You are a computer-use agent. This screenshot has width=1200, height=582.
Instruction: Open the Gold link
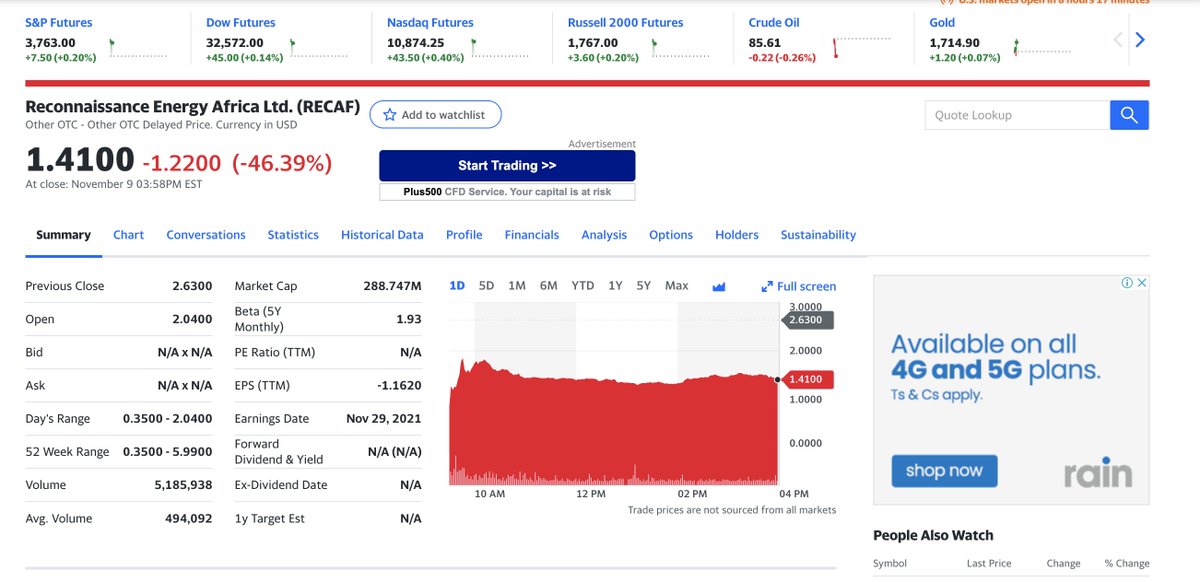pyautogui.click(x=942, y=22)
